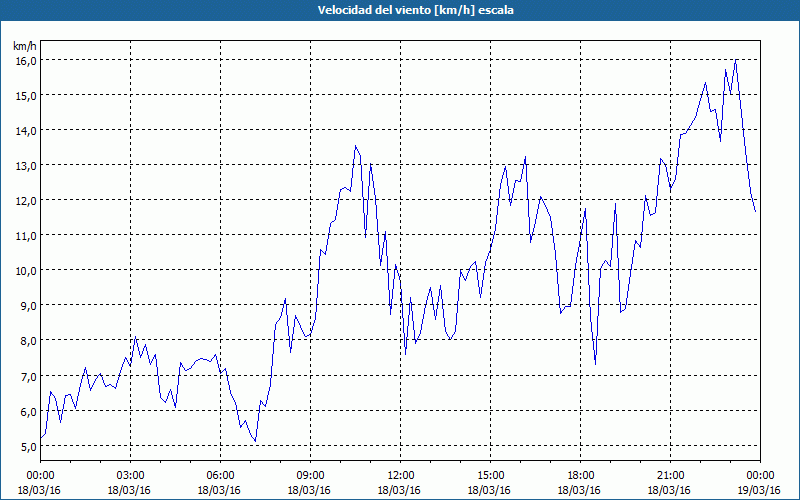The image size is (800, 500).
Task: Click the 'km/h' unit label
Action: [x=25, y=46]
